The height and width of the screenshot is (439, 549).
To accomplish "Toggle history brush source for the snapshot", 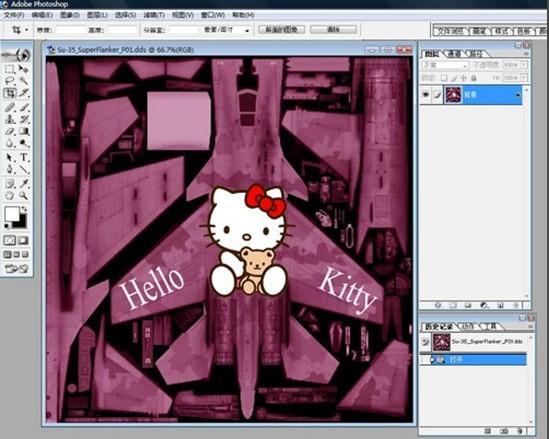I will 425,342.
